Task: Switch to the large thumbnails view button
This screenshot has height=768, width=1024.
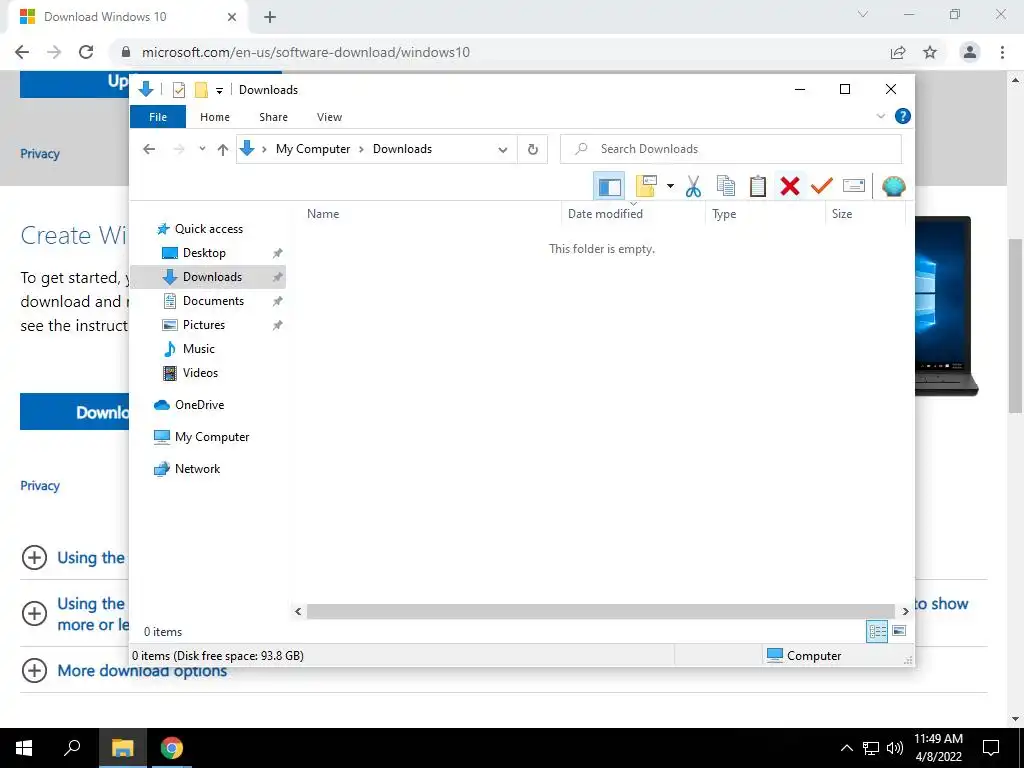Action: [x=899, y=631]
